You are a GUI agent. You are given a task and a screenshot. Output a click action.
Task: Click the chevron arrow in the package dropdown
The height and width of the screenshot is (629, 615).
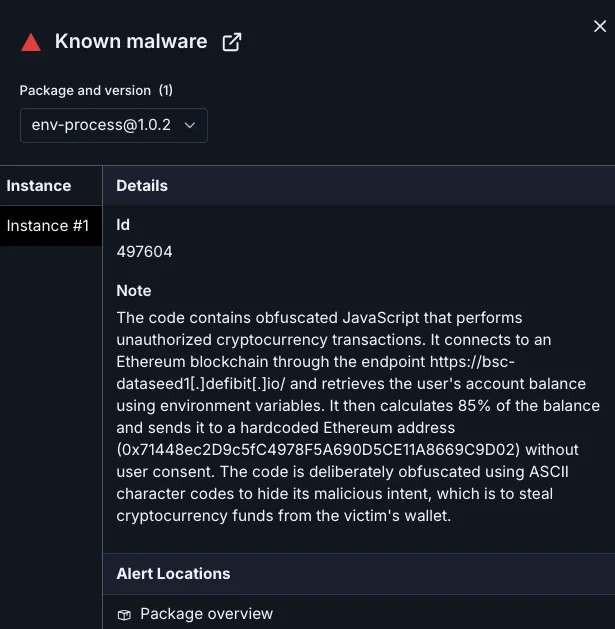click(190, 125)
